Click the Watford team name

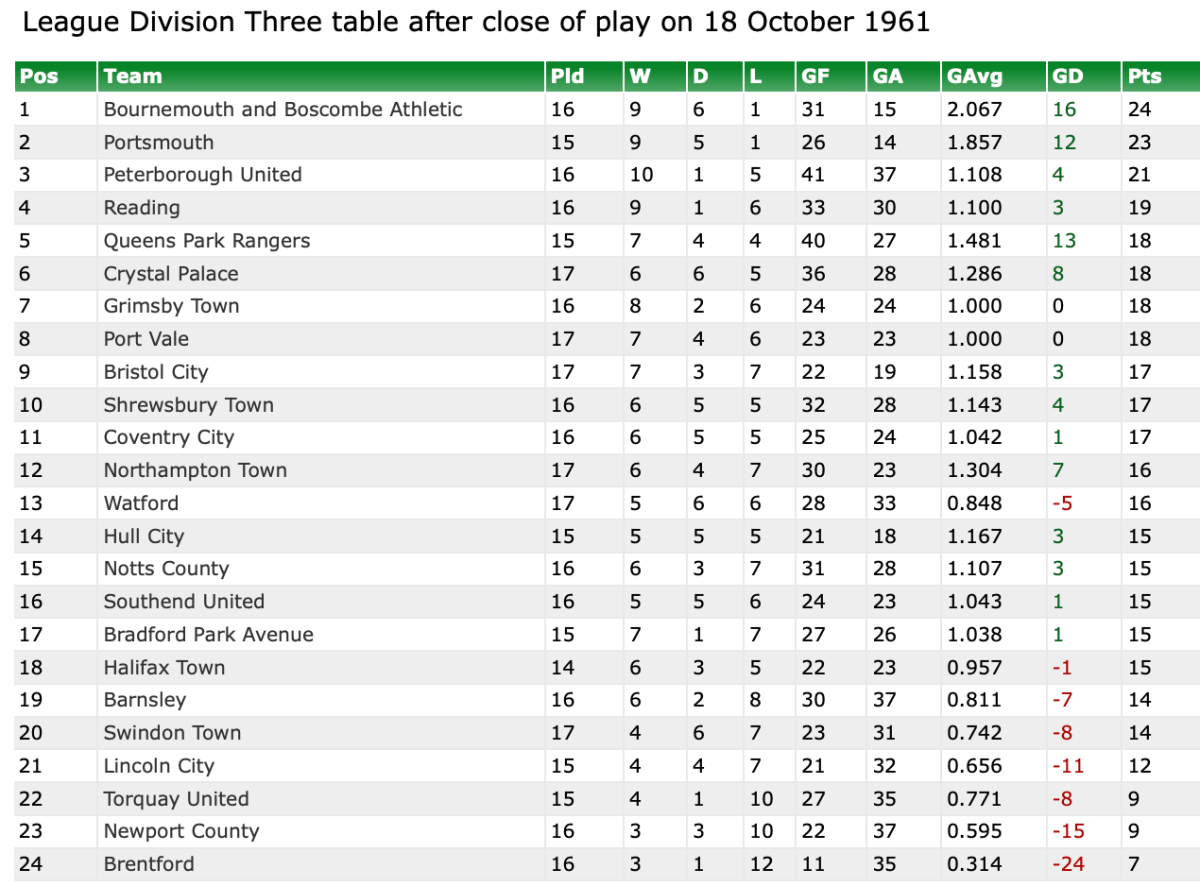tap(141, 503)
